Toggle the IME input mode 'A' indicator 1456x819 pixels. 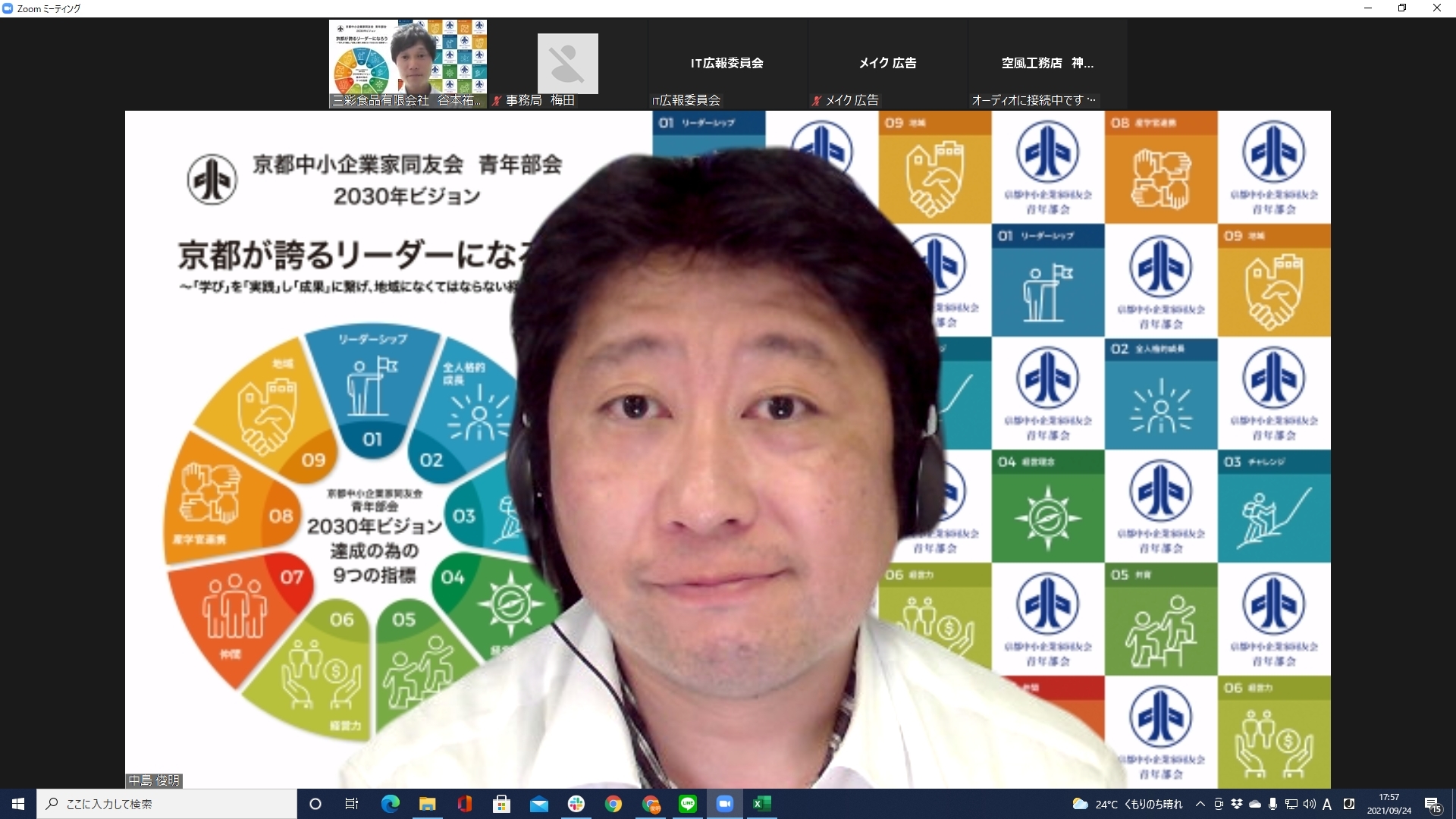1327,804
